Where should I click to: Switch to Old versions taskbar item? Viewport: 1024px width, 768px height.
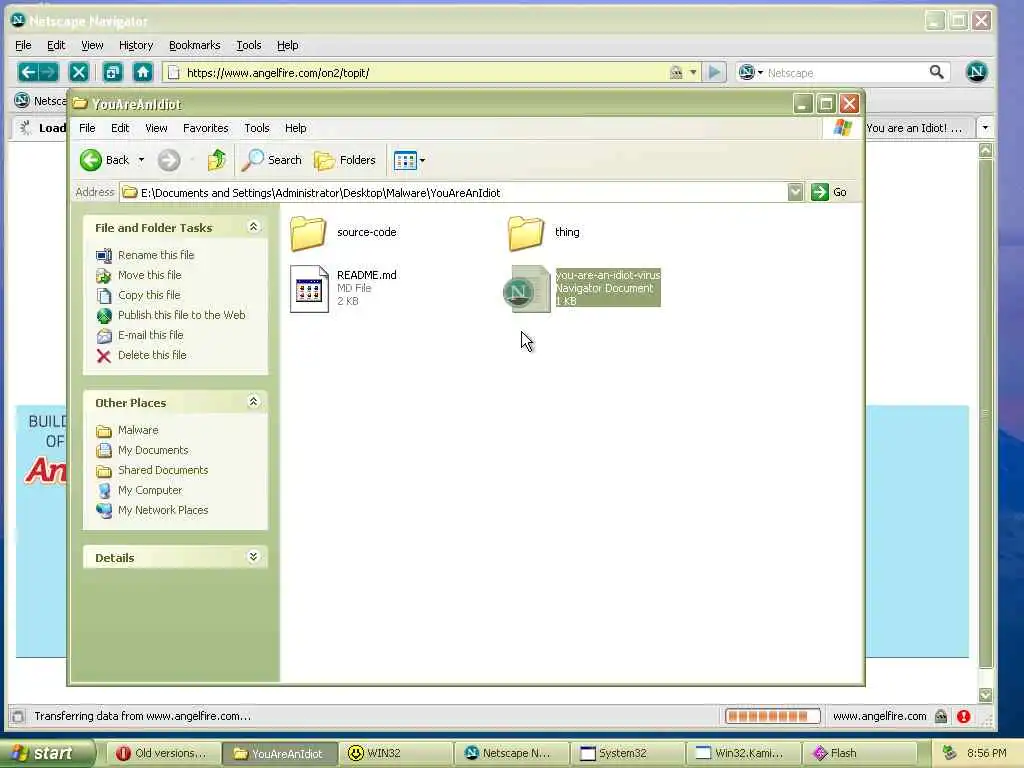(161, 753)
